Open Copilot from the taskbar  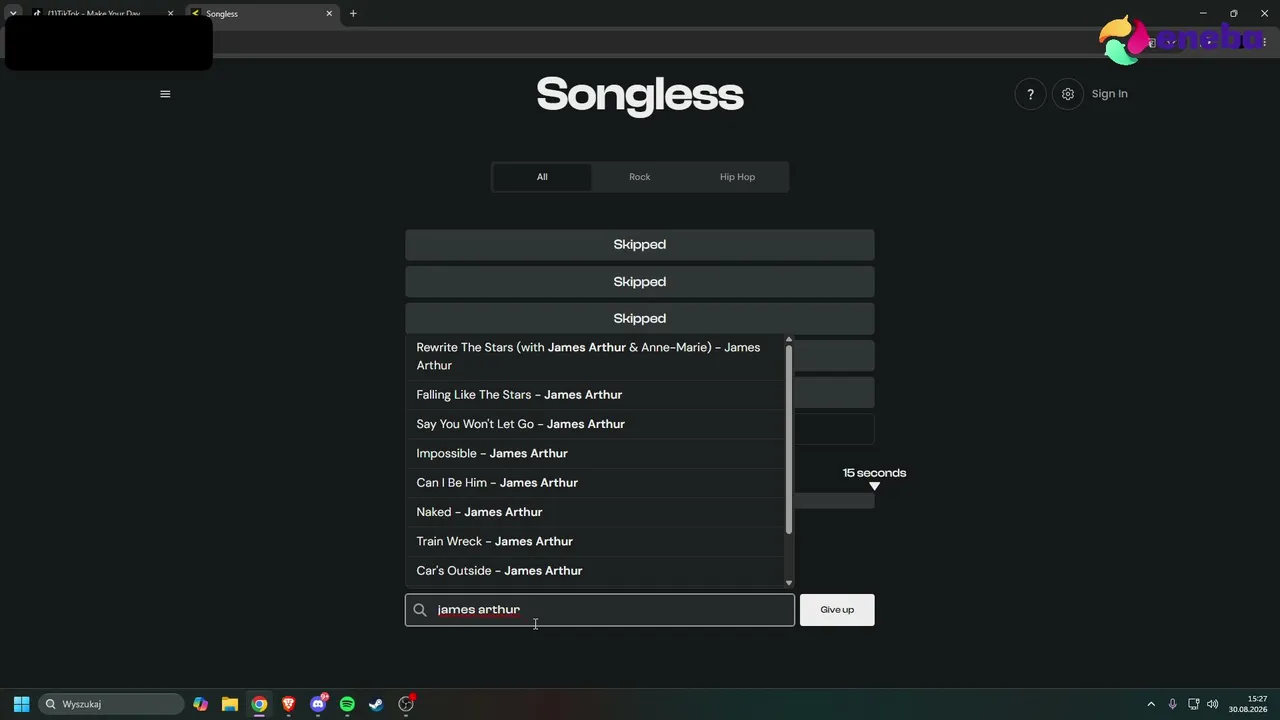(x=201, y=704)
